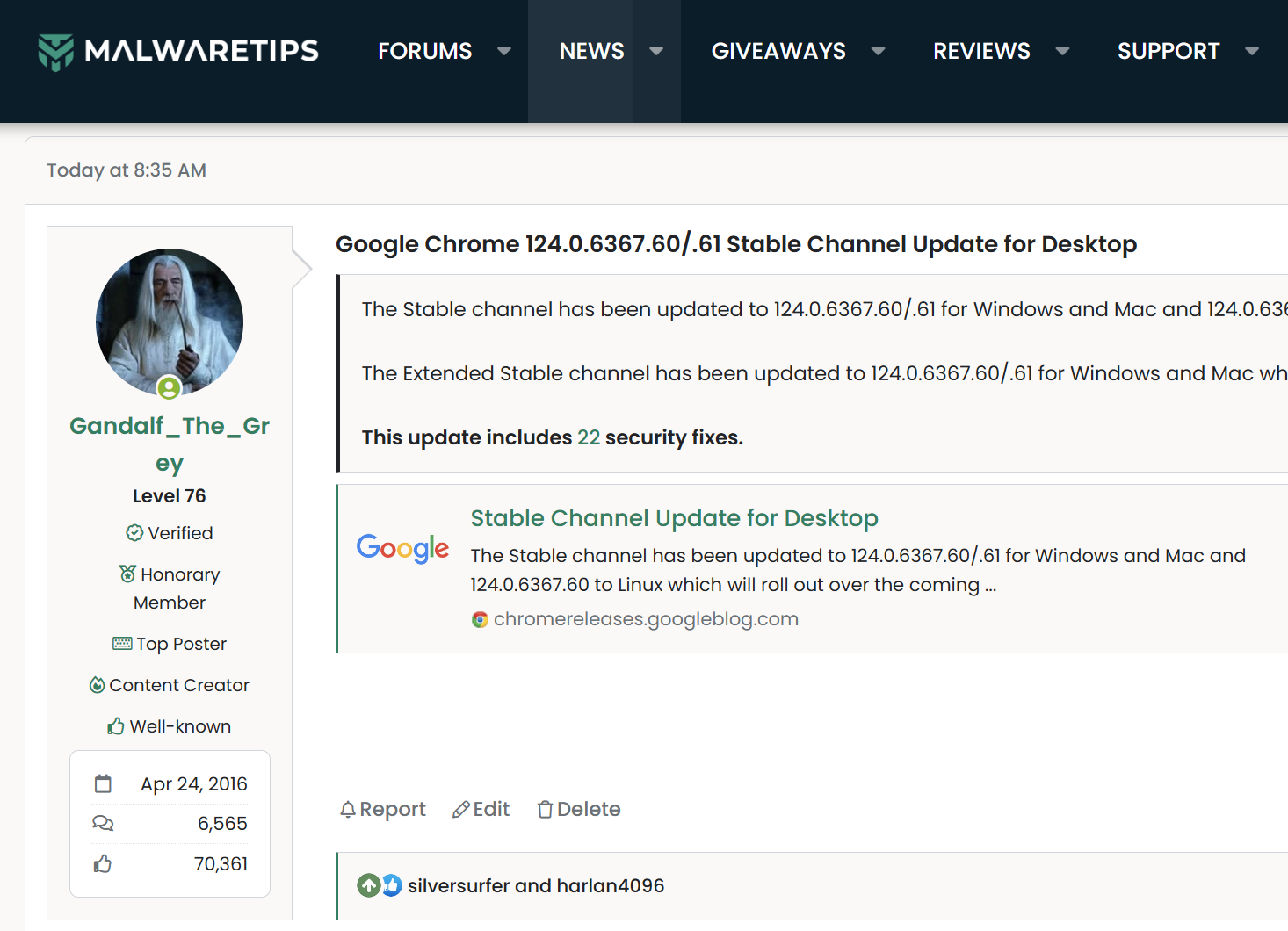The width and height of the screenshot is (1288, 931).
Task: Click the Report bell icon
Action: pos(348,810)
